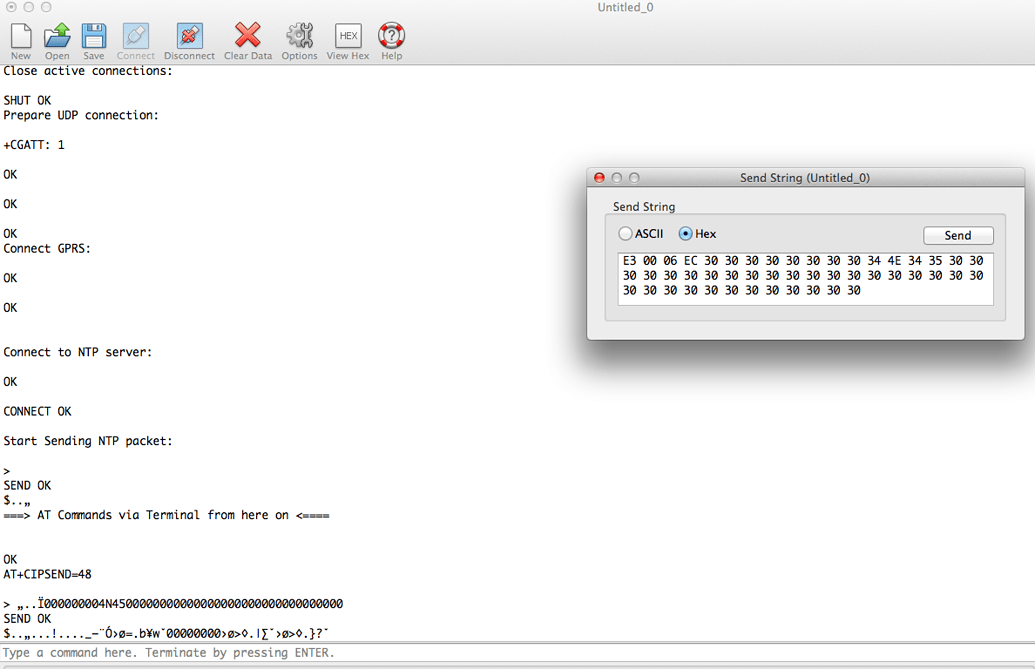Click the green highlighted block in the terminal
The image size is (1035, 669).
(x=47, y=332)
